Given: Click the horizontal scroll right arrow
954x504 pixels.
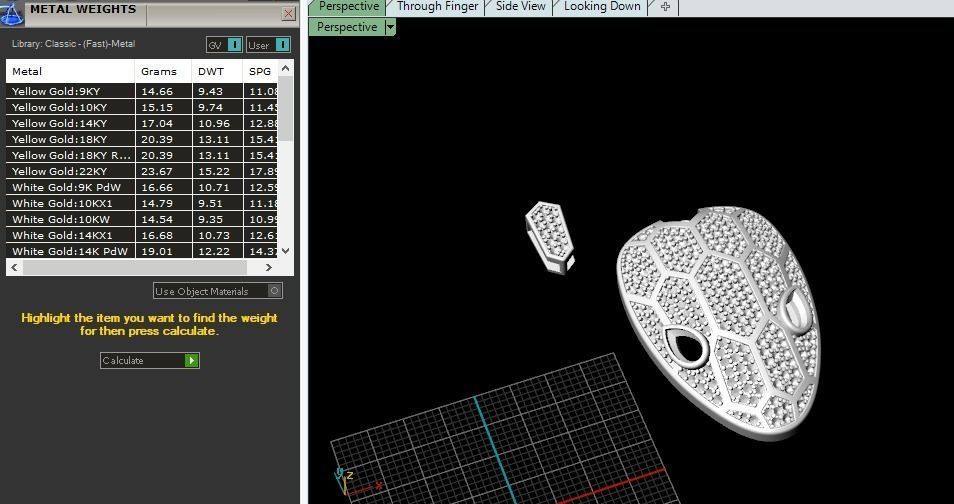Looking at the screenshot, I should [x=269, y=267].
